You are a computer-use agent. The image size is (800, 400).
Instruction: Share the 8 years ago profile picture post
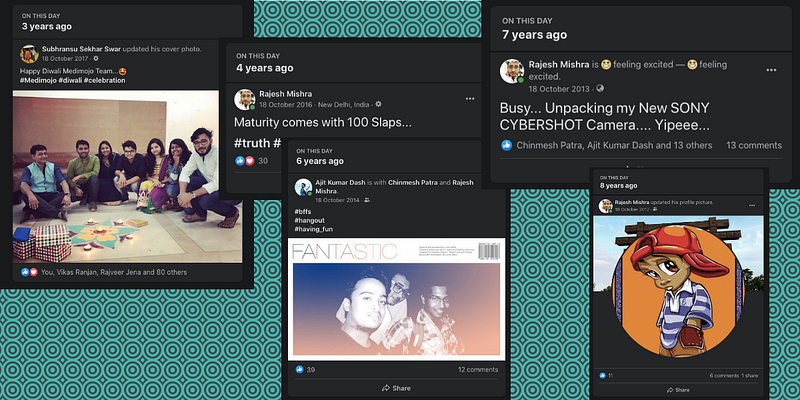pyautogui.click(x=678, y=390)
